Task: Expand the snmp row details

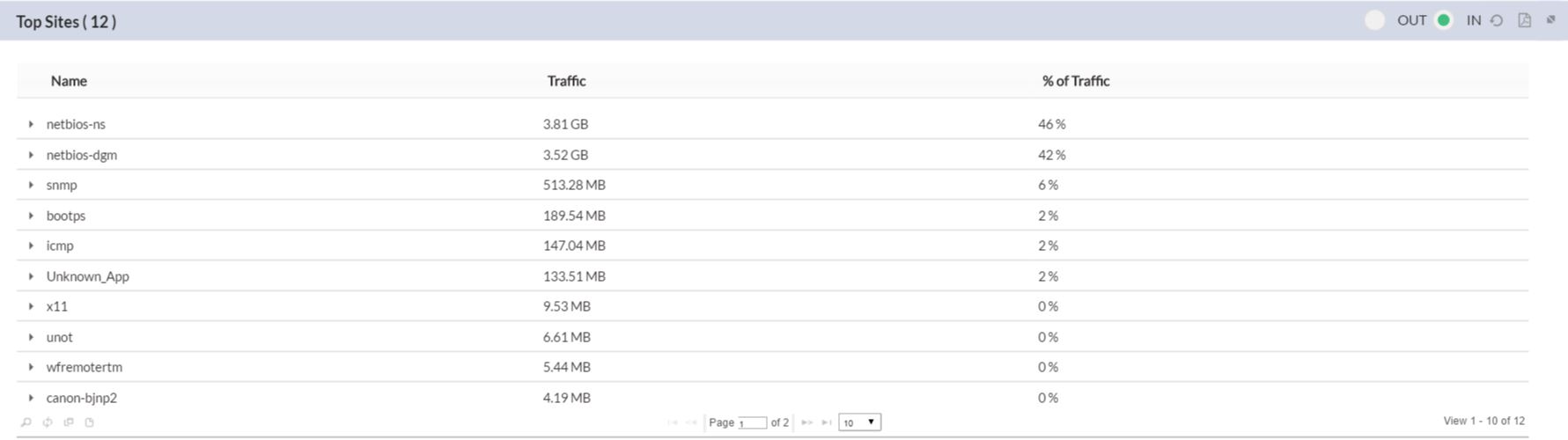Action: 31,185
